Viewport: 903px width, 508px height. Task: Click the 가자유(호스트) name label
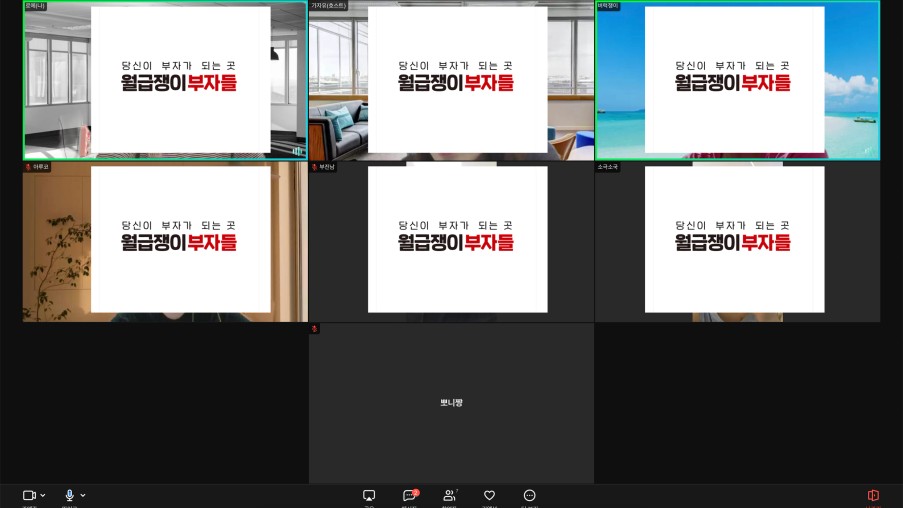tap(329, 6)
